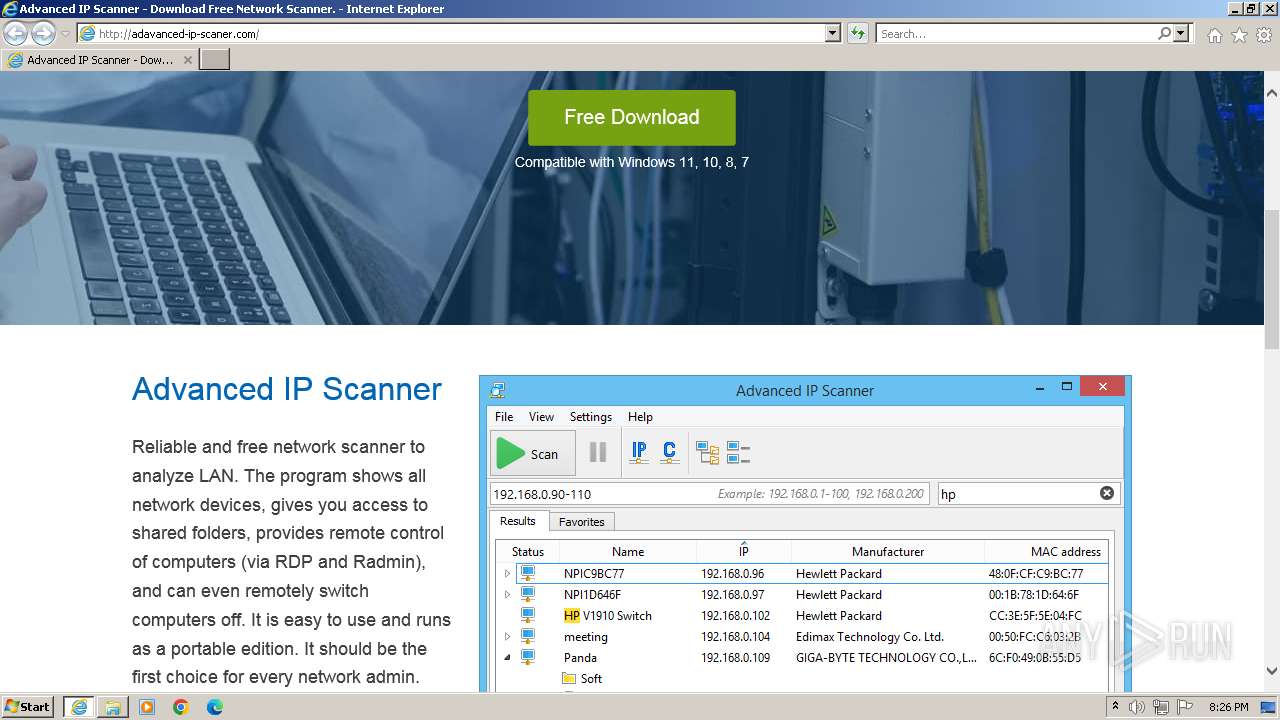Collapse the Panda row
Image resolution: width=1280 pixels, height=720 pixels.
tap(507, 658)
